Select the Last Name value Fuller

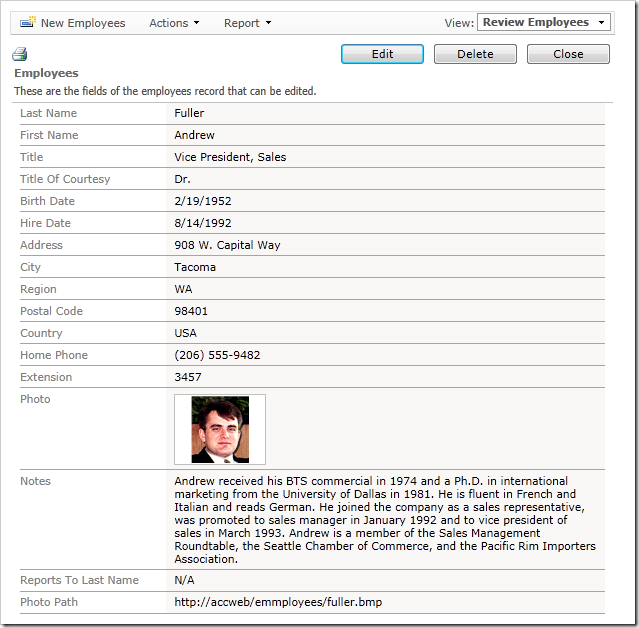[x=189, y=113]
